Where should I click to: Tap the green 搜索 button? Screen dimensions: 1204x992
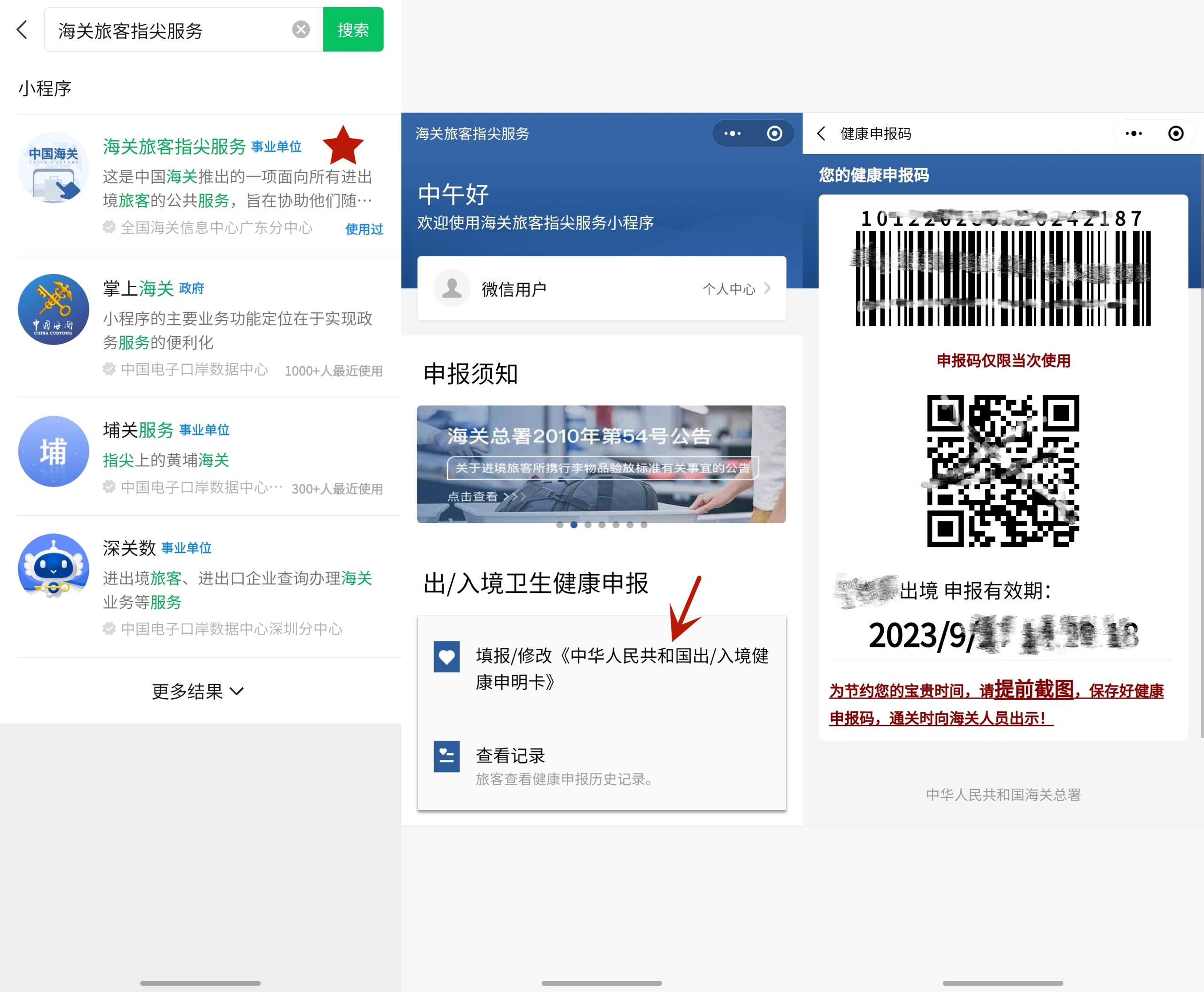click(353, 29)
